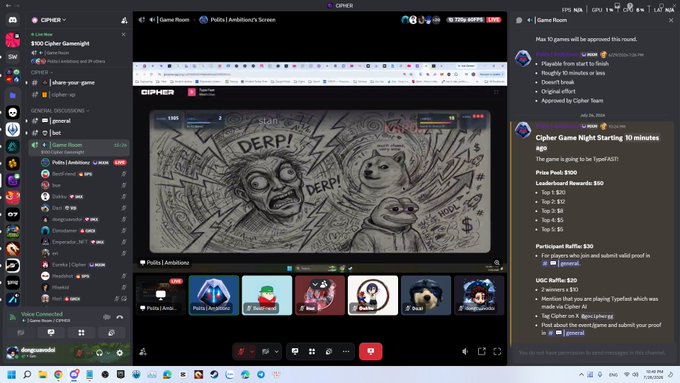The width and height of the screenshot is (680, 383).
Task: Open CIPHER server dropdown menu
Action: pos(54,20)
